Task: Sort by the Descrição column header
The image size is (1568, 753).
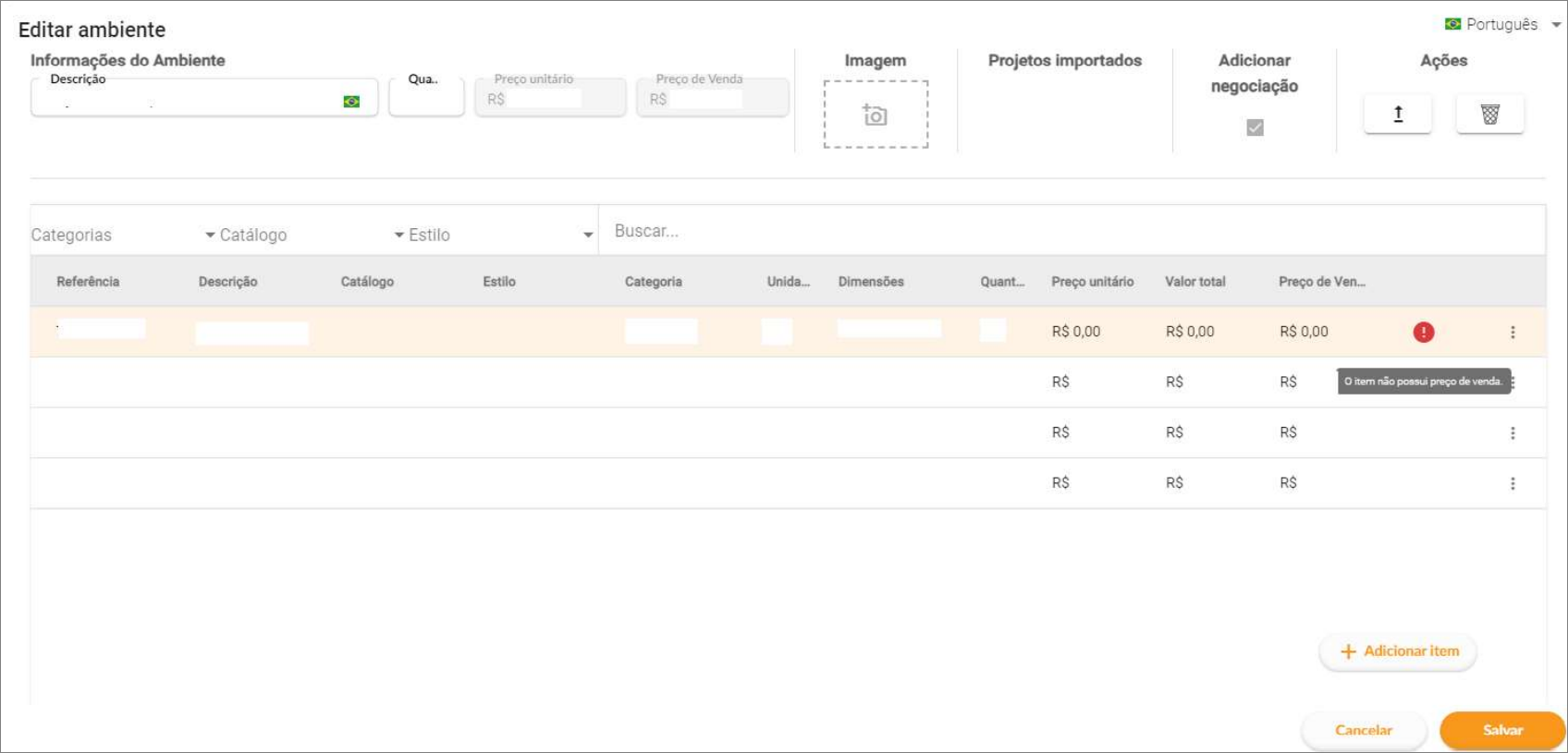Action: pyautogui.click(x=227, y=282)
